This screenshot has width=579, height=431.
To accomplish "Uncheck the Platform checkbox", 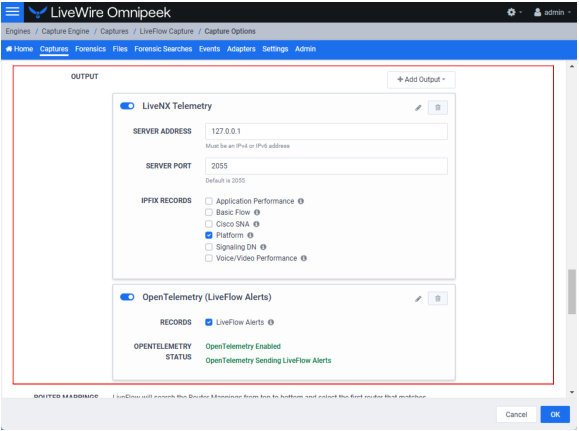I will click(x=209, y=235).
